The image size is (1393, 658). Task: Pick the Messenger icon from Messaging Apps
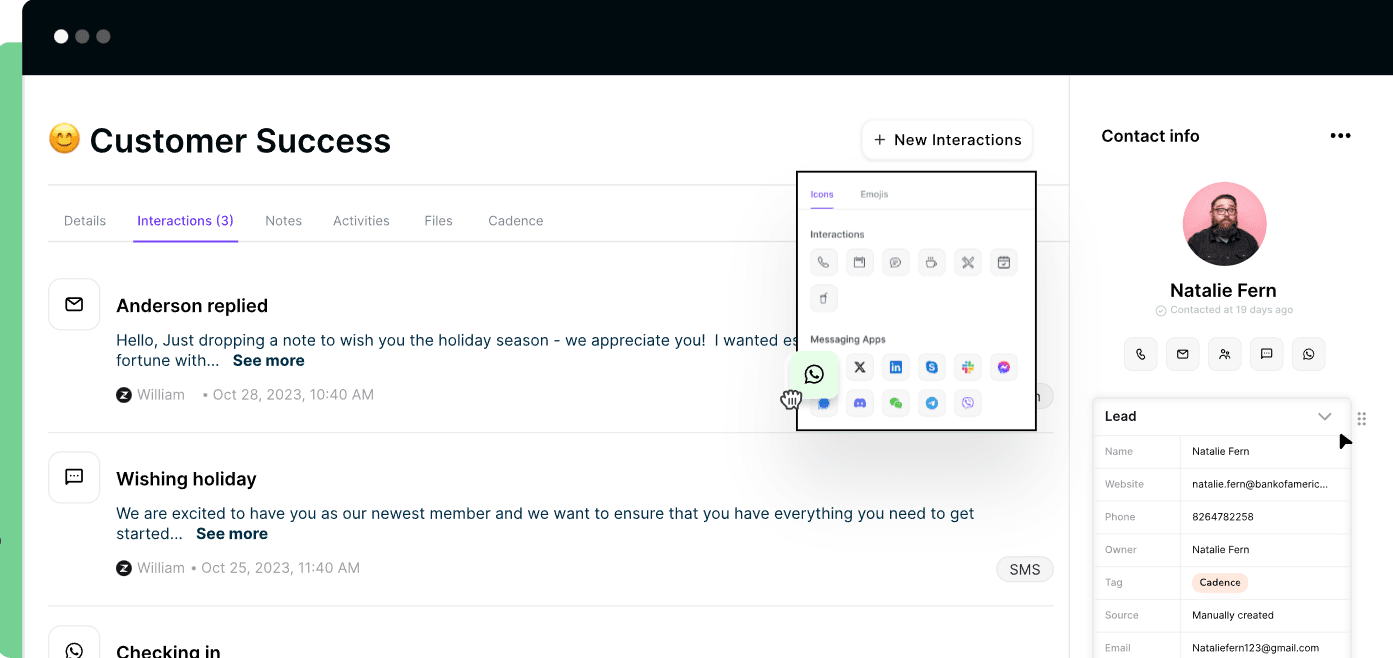click(x=1003, y=367)
